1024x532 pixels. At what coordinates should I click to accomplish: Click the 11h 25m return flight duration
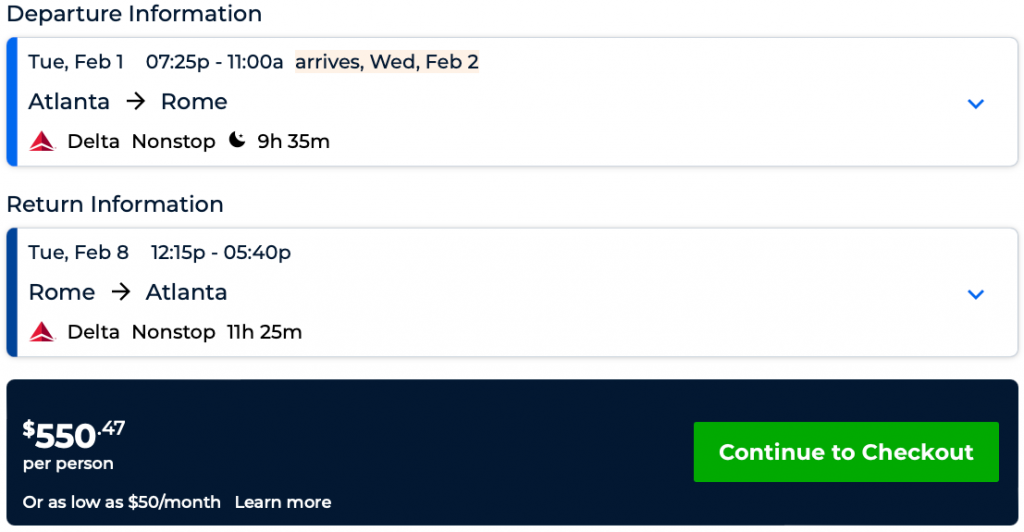click(266, 331)
